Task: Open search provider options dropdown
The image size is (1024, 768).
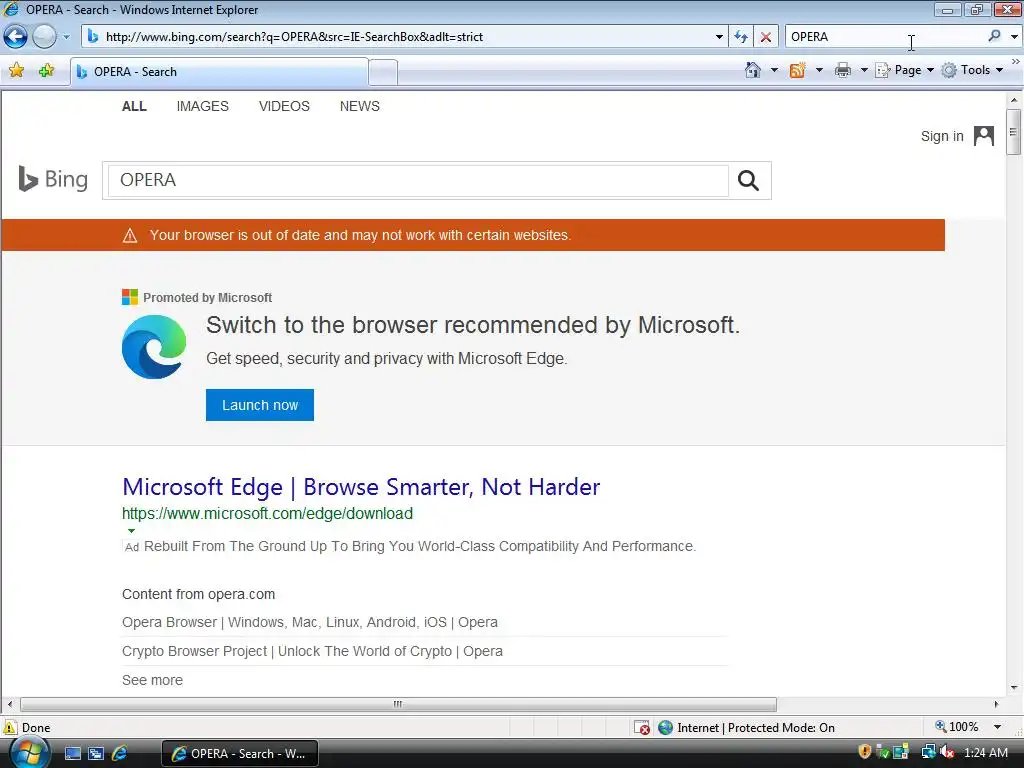Action: (x=1014, y=37)
